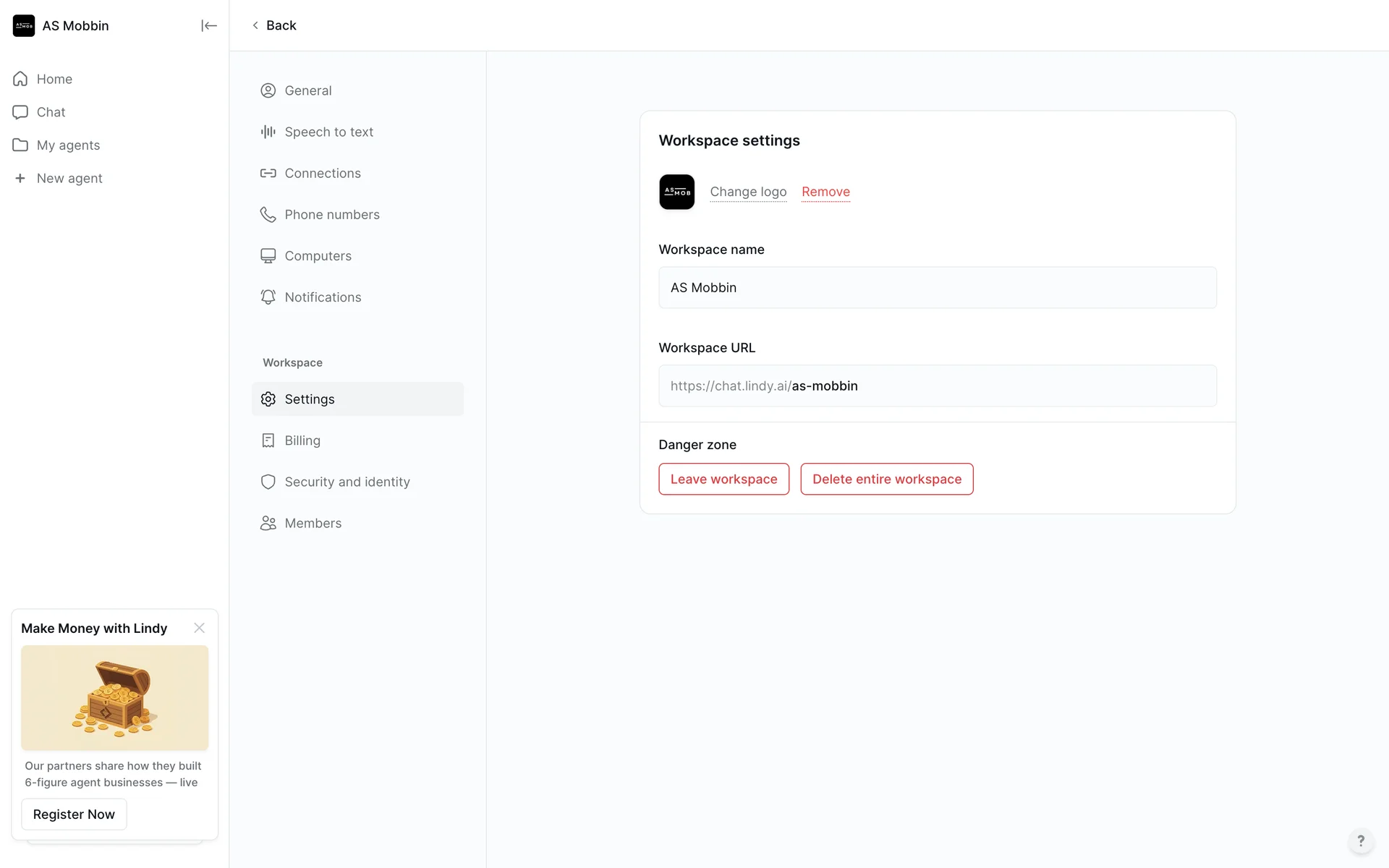Screen dimensions: 1389x868
Task: Collapse the left sidebar panel
Action: click(208, 26)
